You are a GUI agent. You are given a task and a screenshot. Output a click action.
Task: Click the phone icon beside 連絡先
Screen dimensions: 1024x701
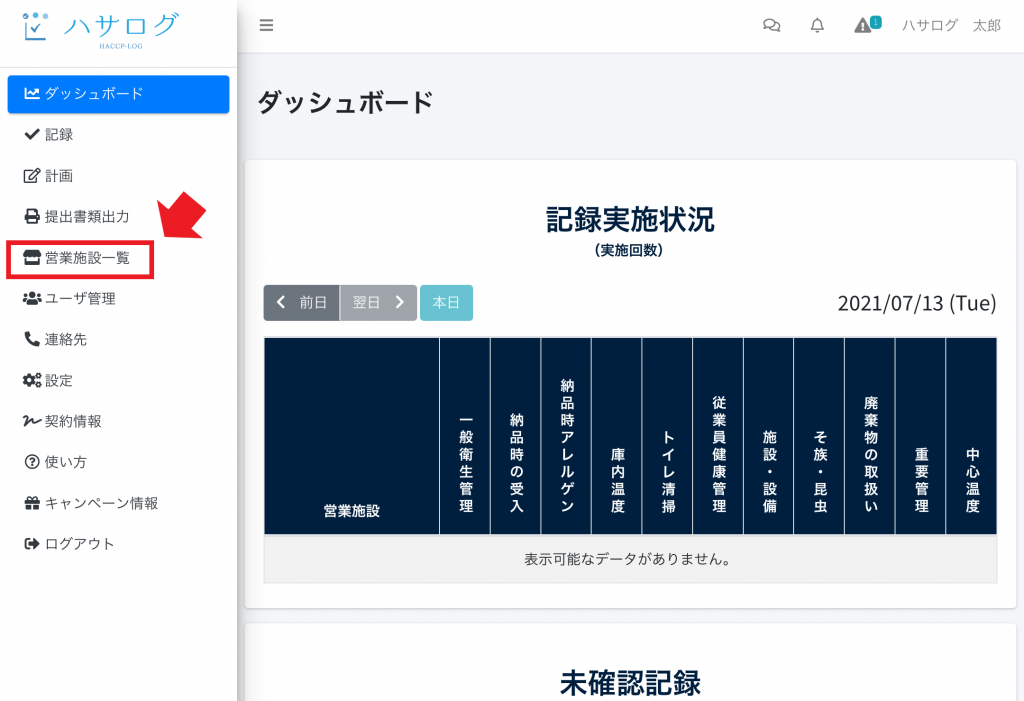(x=31, y=339)
